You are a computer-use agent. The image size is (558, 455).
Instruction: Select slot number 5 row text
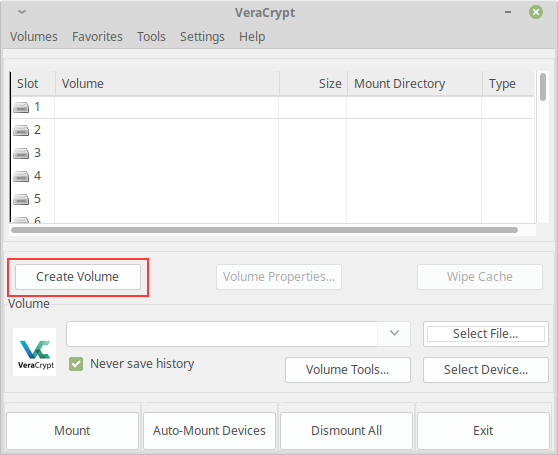[37, 199]
